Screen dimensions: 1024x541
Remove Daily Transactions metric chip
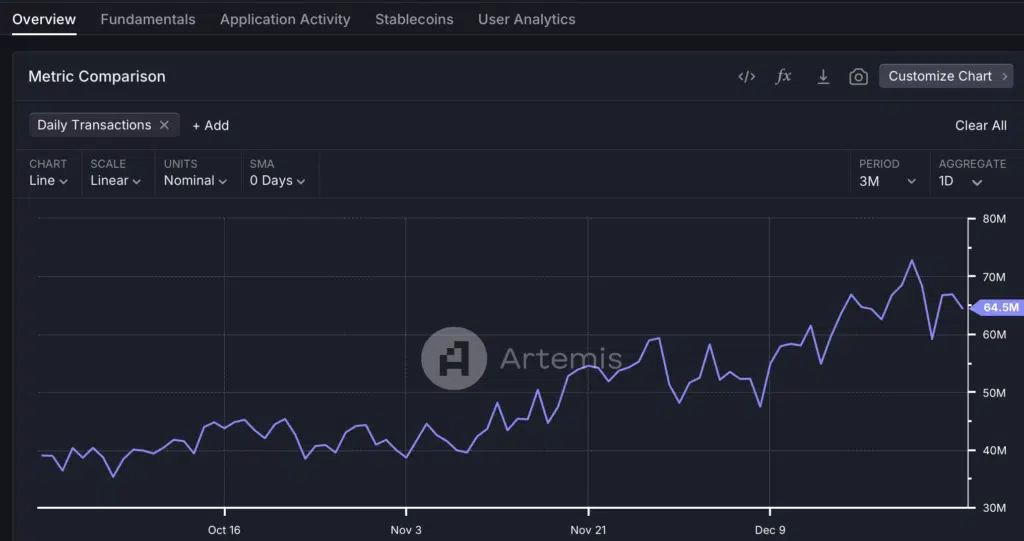click(164, 125)
